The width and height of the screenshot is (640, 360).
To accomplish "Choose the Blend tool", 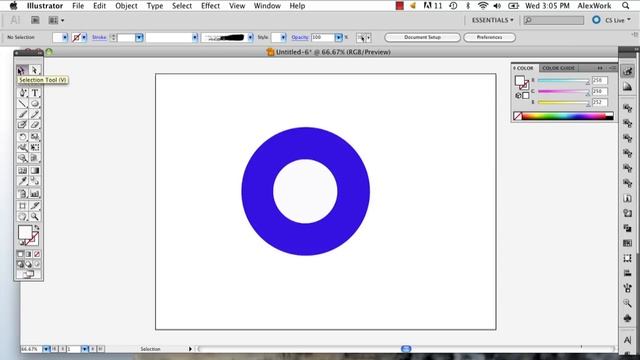I will pyautogui.click(x=35, y=181).
